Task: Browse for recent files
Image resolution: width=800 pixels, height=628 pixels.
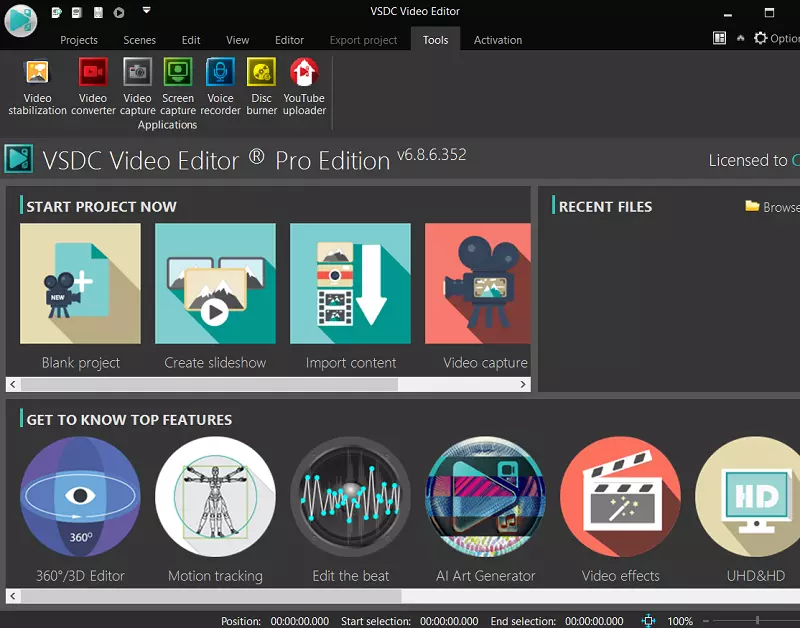Action: [x=772, y=207]
